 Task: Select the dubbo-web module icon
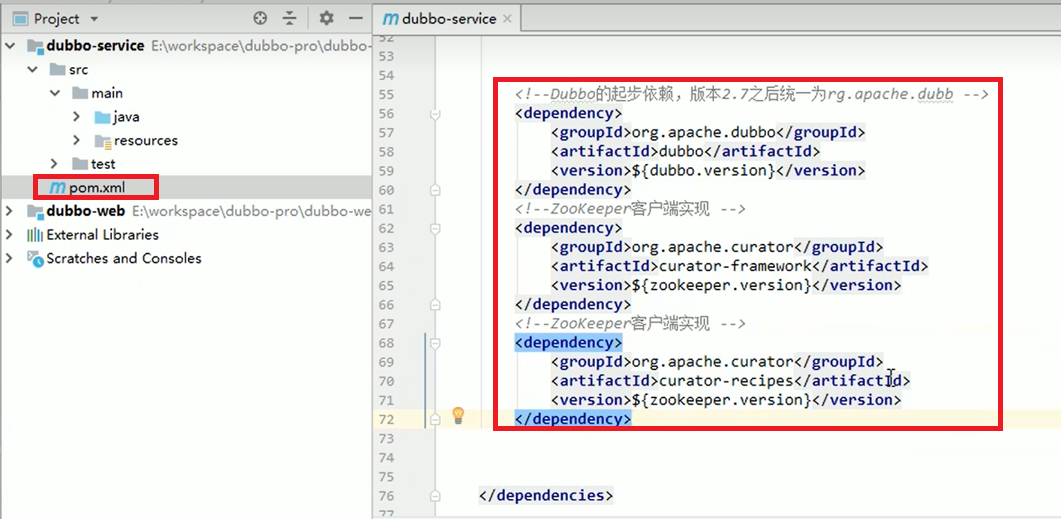point(35,211)
